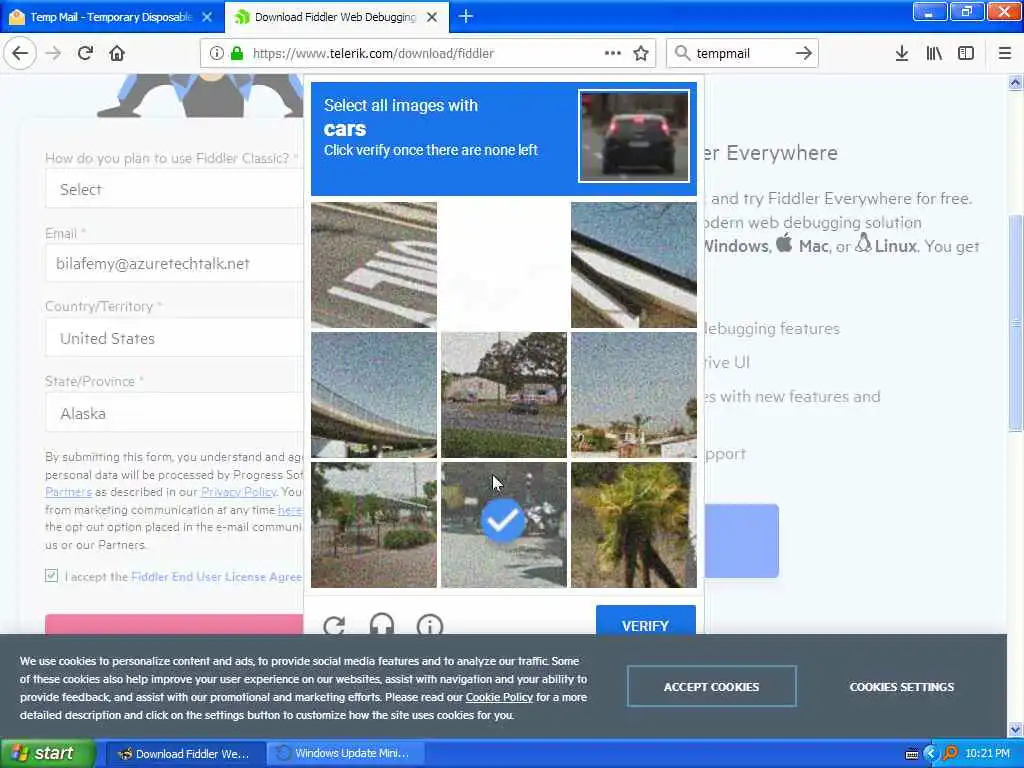Screen dimensions: 1024x768
Task: Get a new captcha challenge via reload icon
Action: point(334,626)
